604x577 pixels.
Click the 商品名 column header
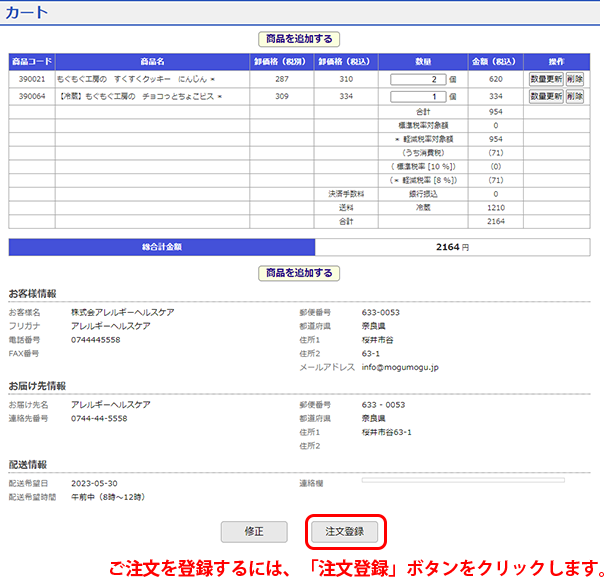[x=152, y=61]
